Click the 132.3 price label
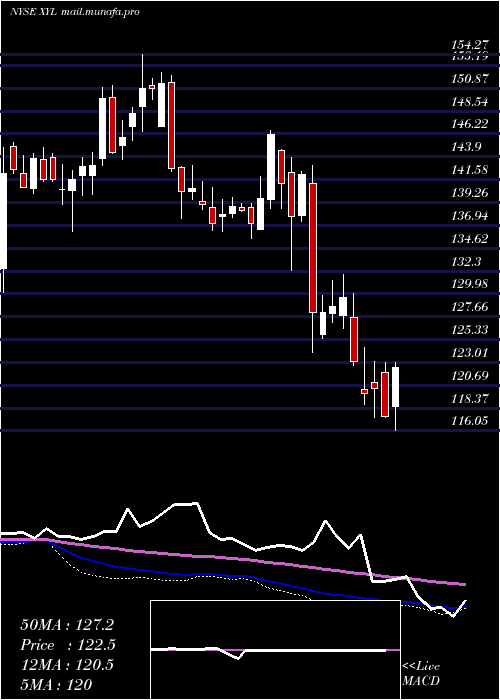Screen dimensions: 500x700 click(467, 262)
